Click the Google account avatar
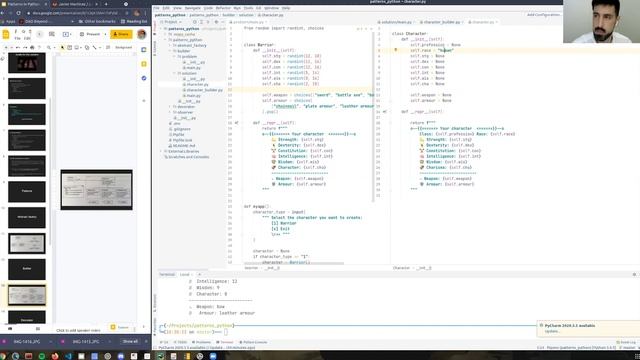 [x=142, y=34]
